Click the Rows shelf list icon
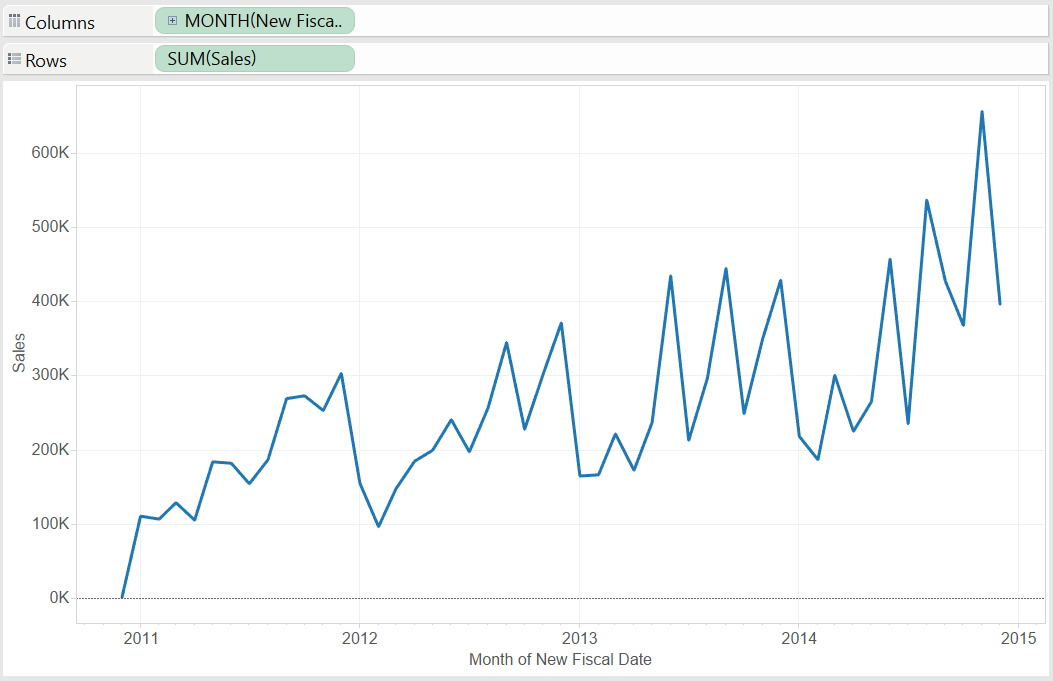Viewport: 1053px width, 681px height. point(14,58)
